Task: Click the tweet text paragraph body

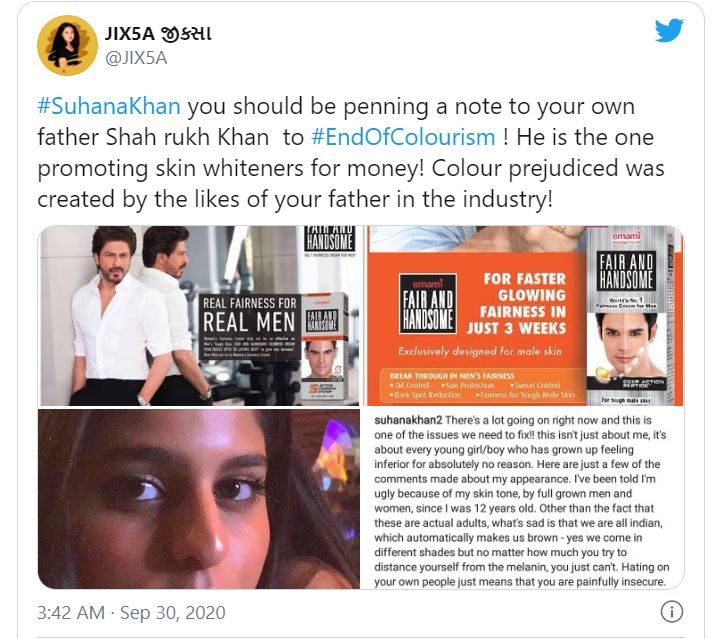Action: click(351, 153)
